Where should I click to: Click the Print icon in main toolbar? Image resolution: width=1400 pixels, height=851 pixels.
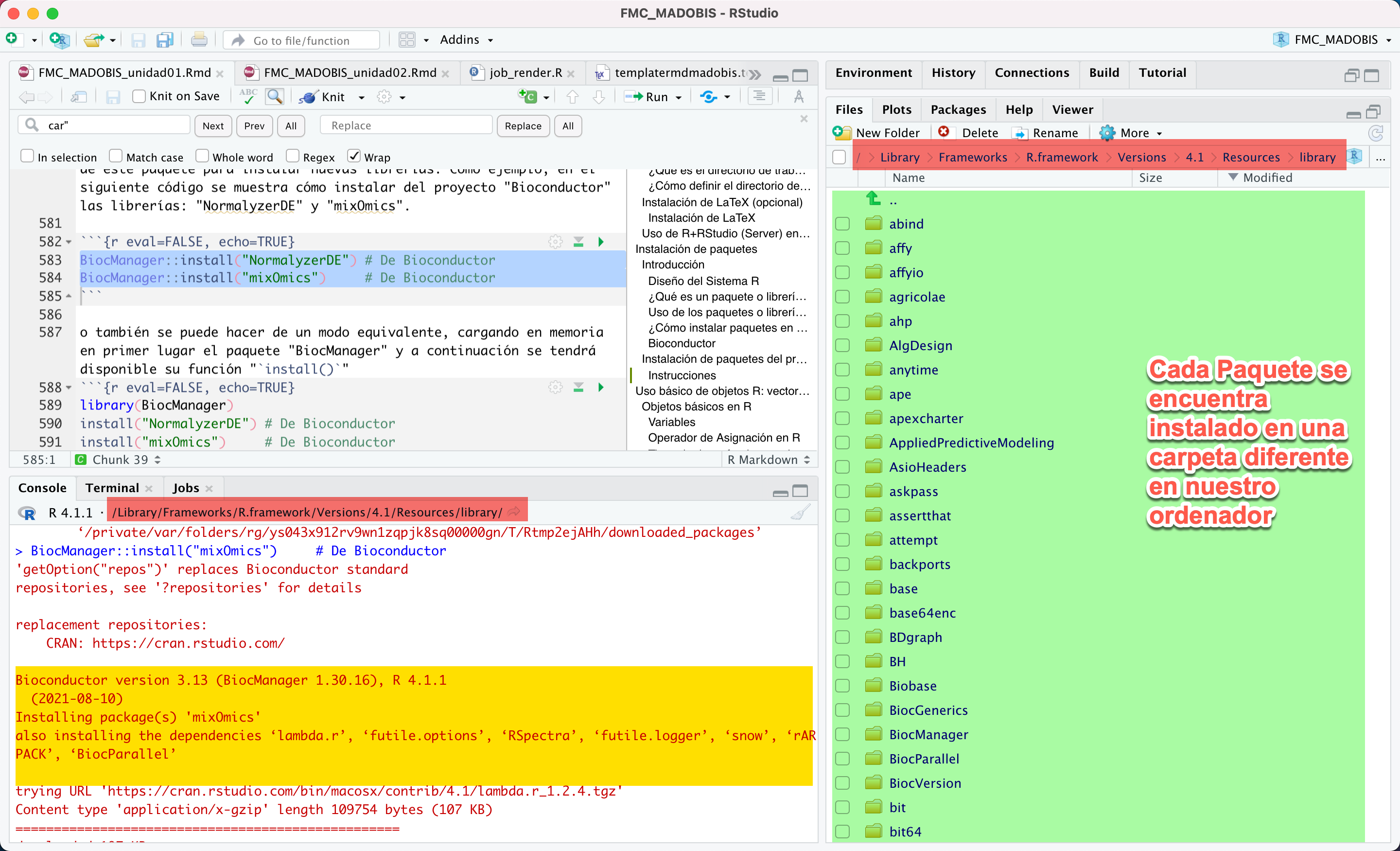(199, 40)
